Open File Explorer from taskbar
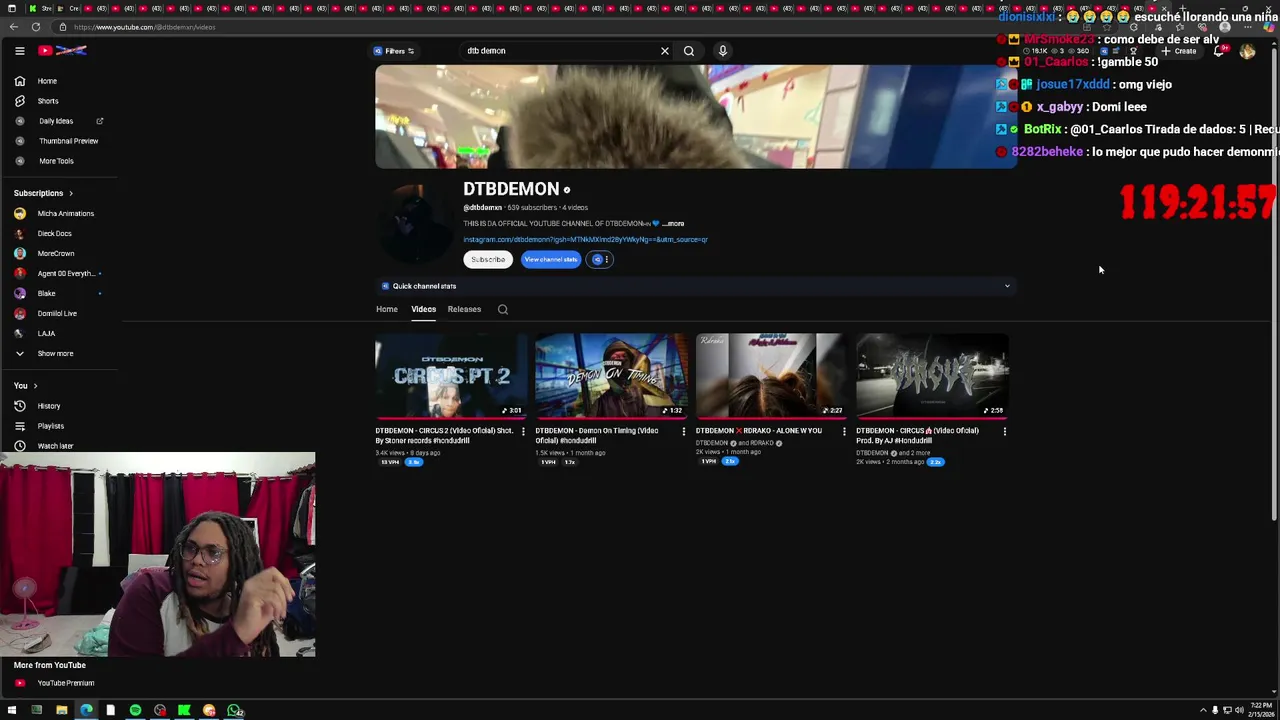Screen dimensions: 1280x720 61,711
